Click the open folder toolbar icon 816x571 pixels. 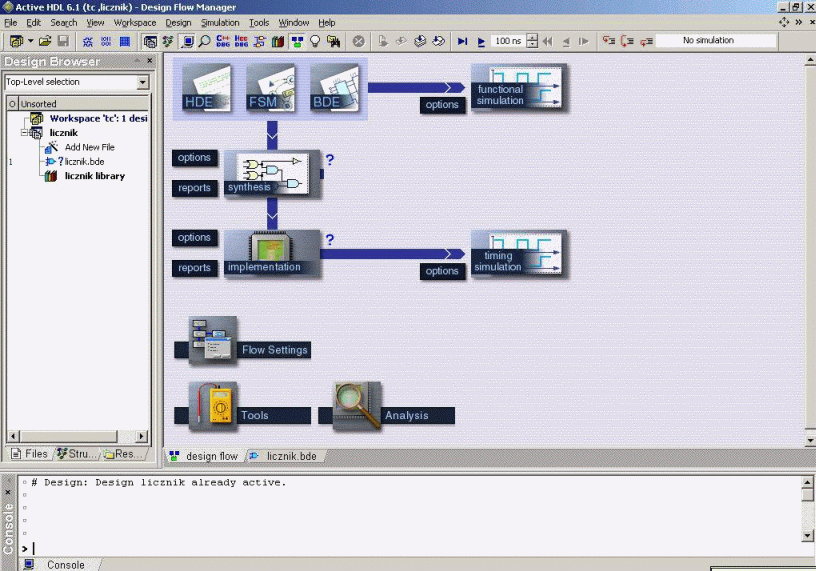45,41
